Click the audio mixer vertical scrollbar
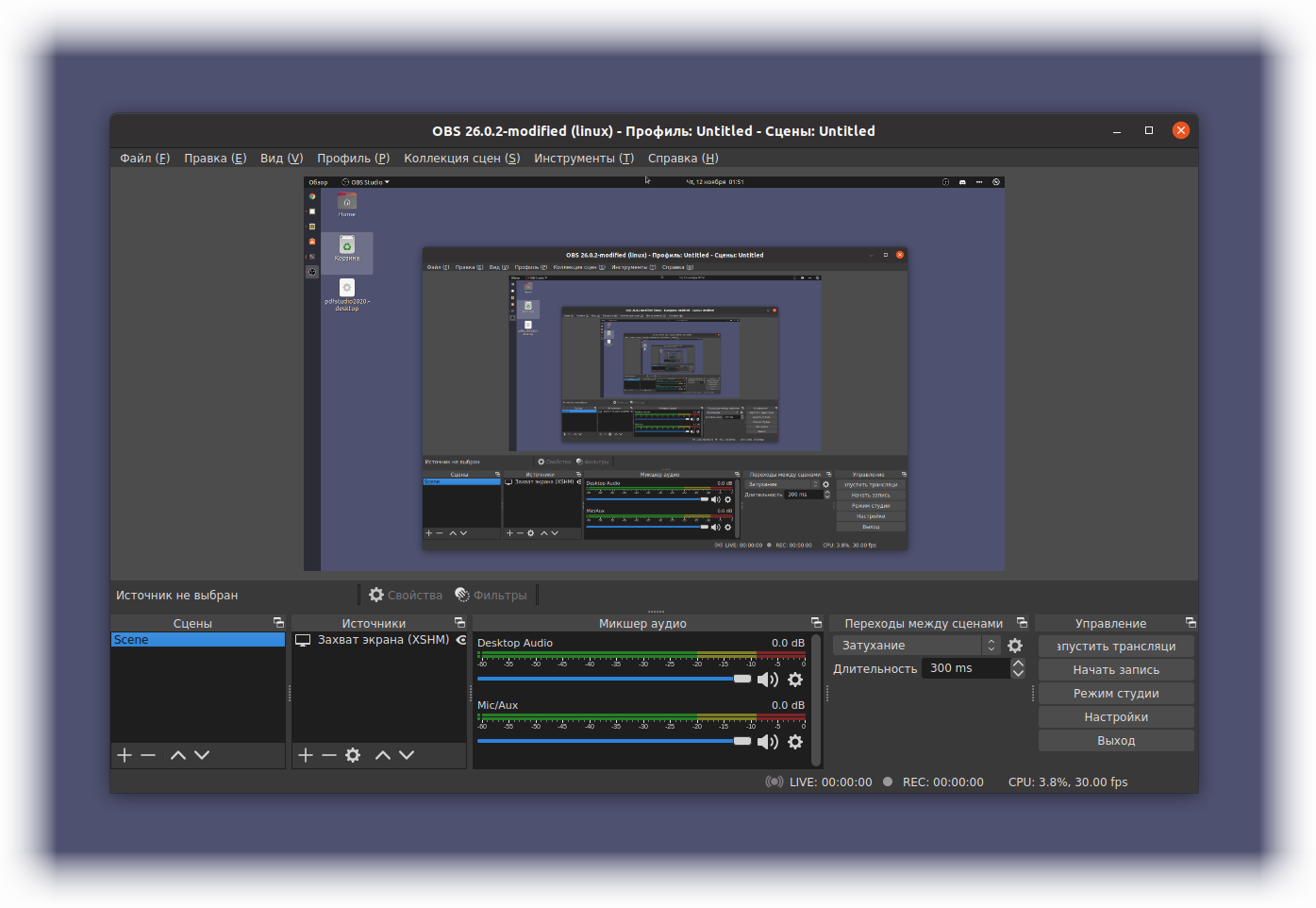 click(x=817, y=698)
